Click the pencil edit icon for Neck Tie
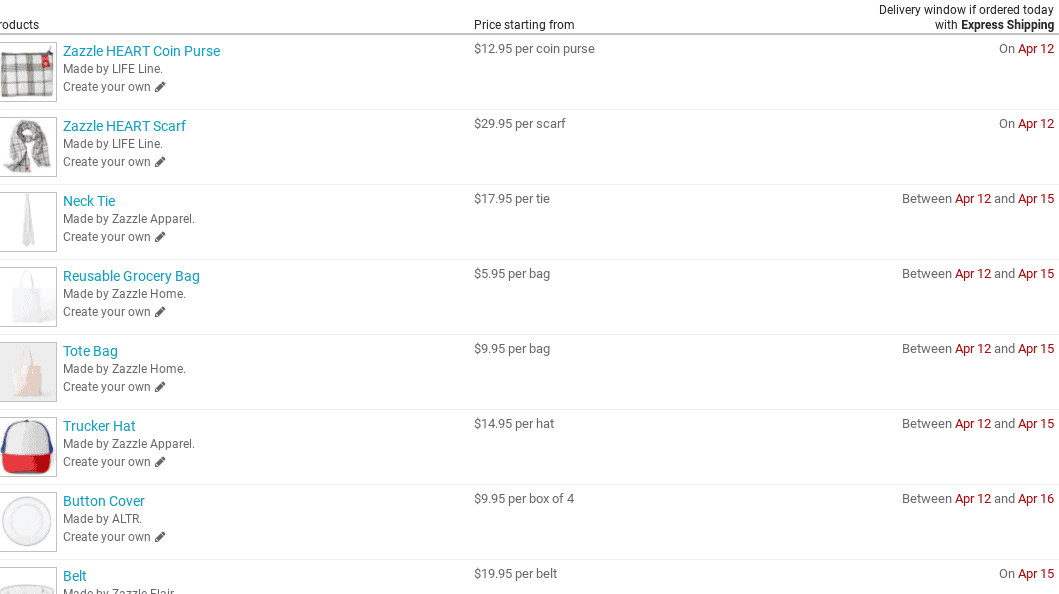The width and height of the screenshot is (1059, 594). [160, 237]
